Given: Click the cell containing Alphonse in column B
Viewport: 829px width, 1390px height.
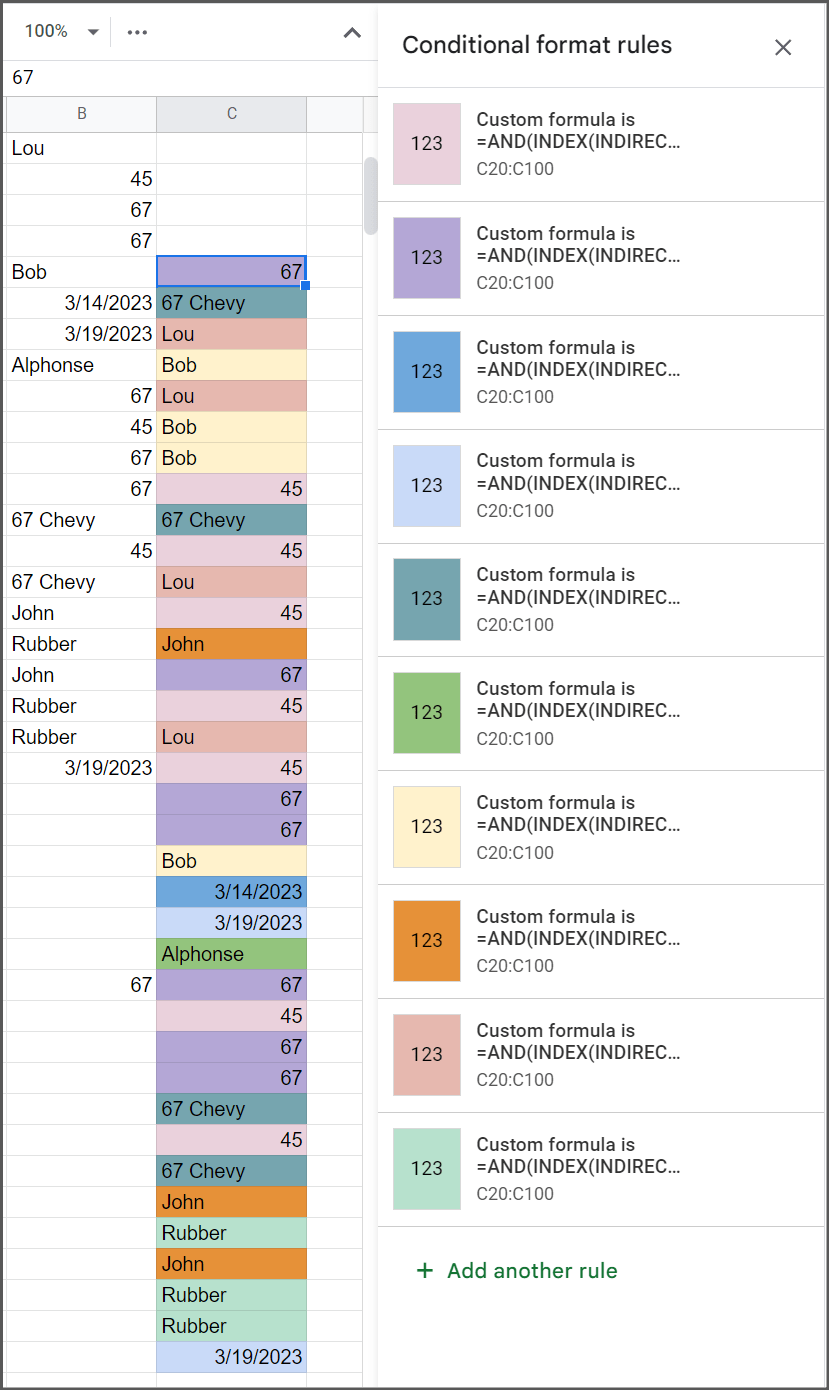Looking at the screenshot, I should coord(52,364).
